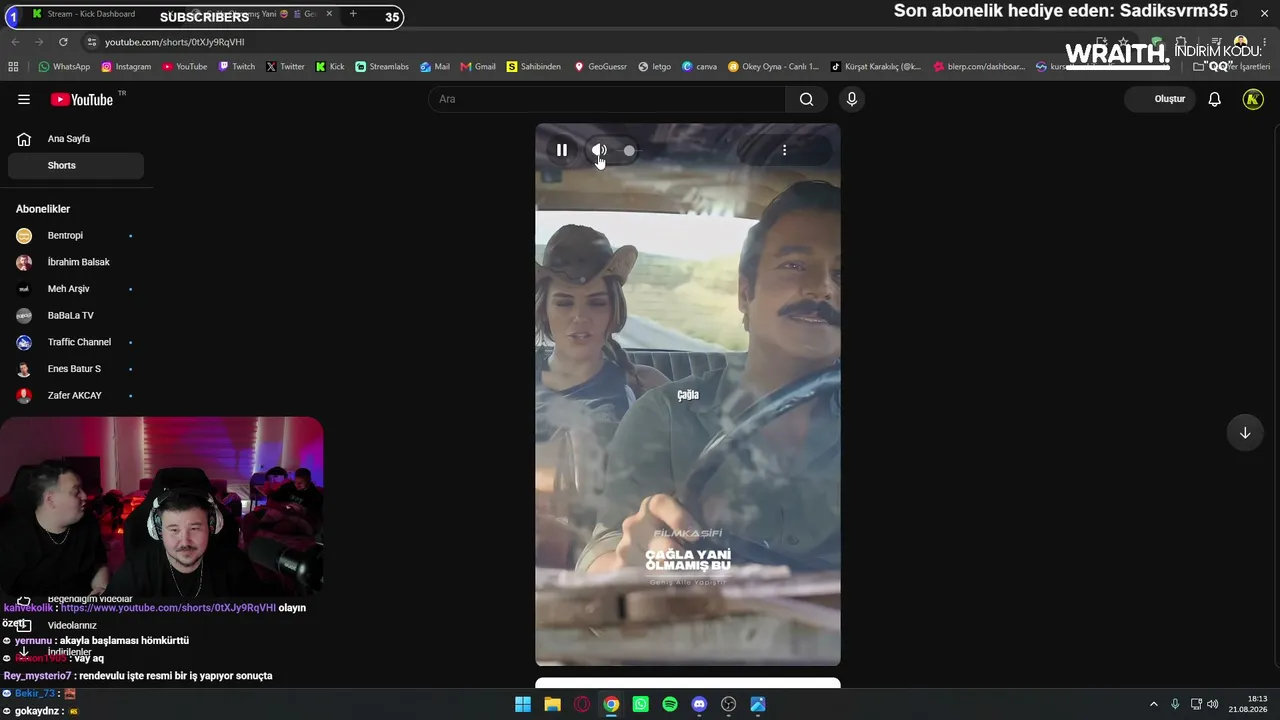
Task: Open the Abonelikler section heading
Action: (43, 209)
